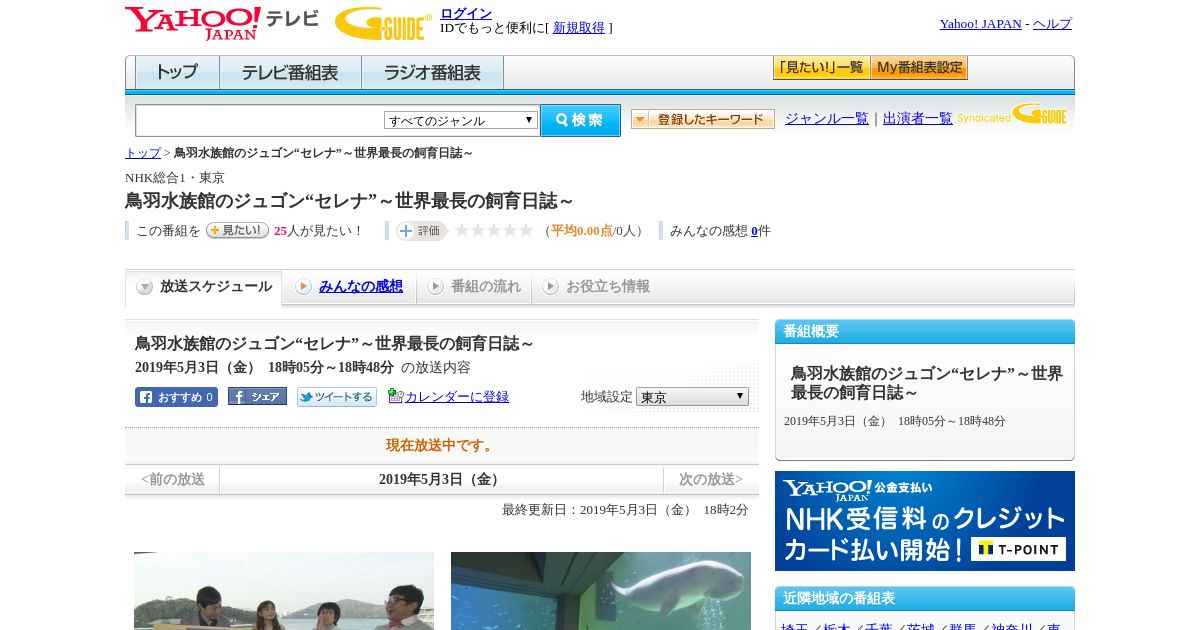
Task: Open 「見たい!」一覧 button
Action: (x=822, y=68)
